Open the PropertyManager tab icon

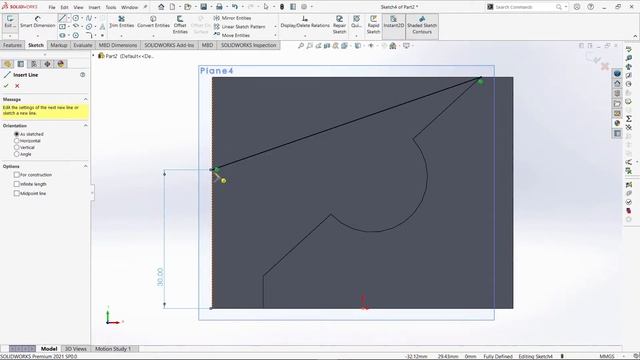coord(21,64)
